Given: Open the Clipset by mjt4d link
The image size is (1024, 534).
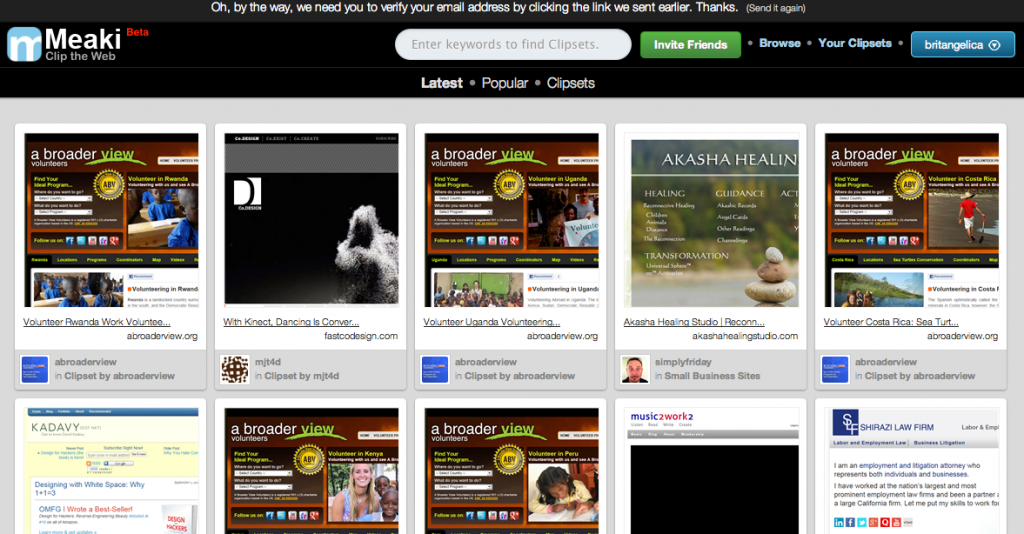Looking at the screenshot, I should (x=302, y=376).
